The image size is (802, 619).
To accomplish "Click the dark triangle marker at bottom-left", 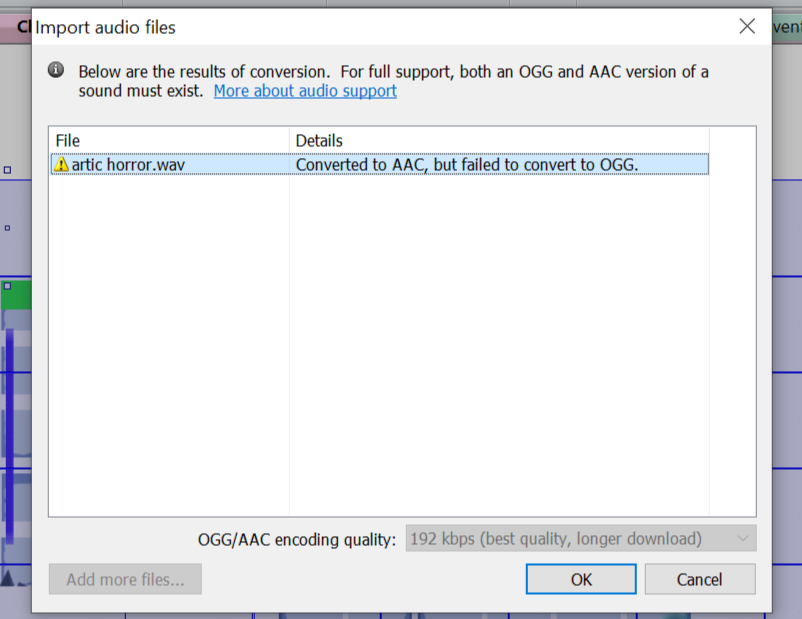I will 7,577.
